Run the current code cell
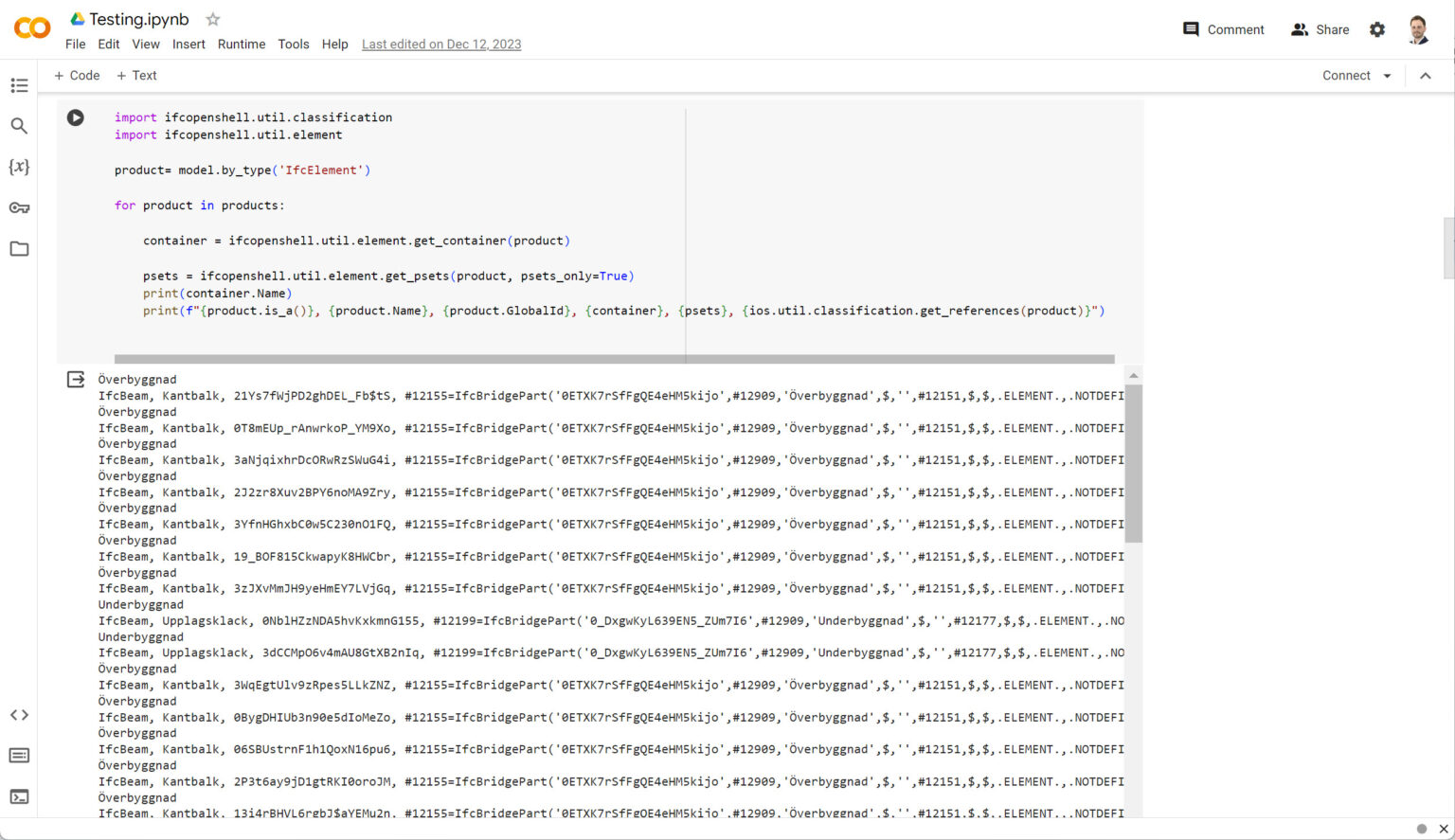Image resolution: width=1455 pixels, height=840 pixels. pos(76,117)
